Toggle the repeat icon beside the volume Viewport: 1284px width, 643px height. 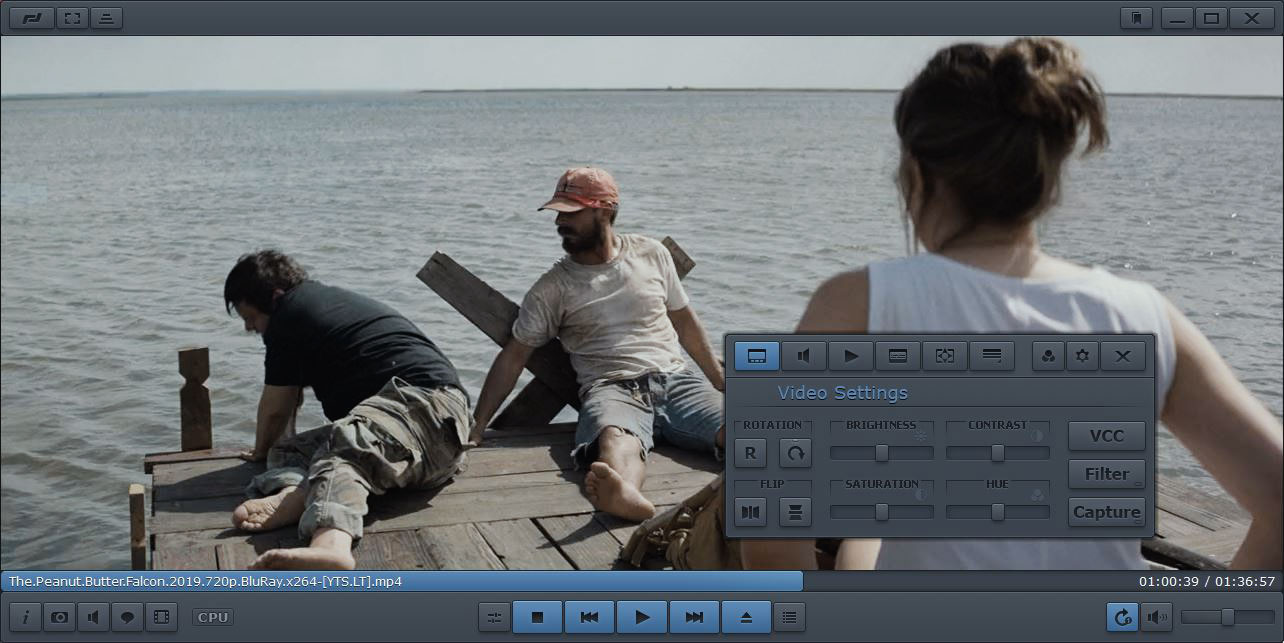(1122, 617)
